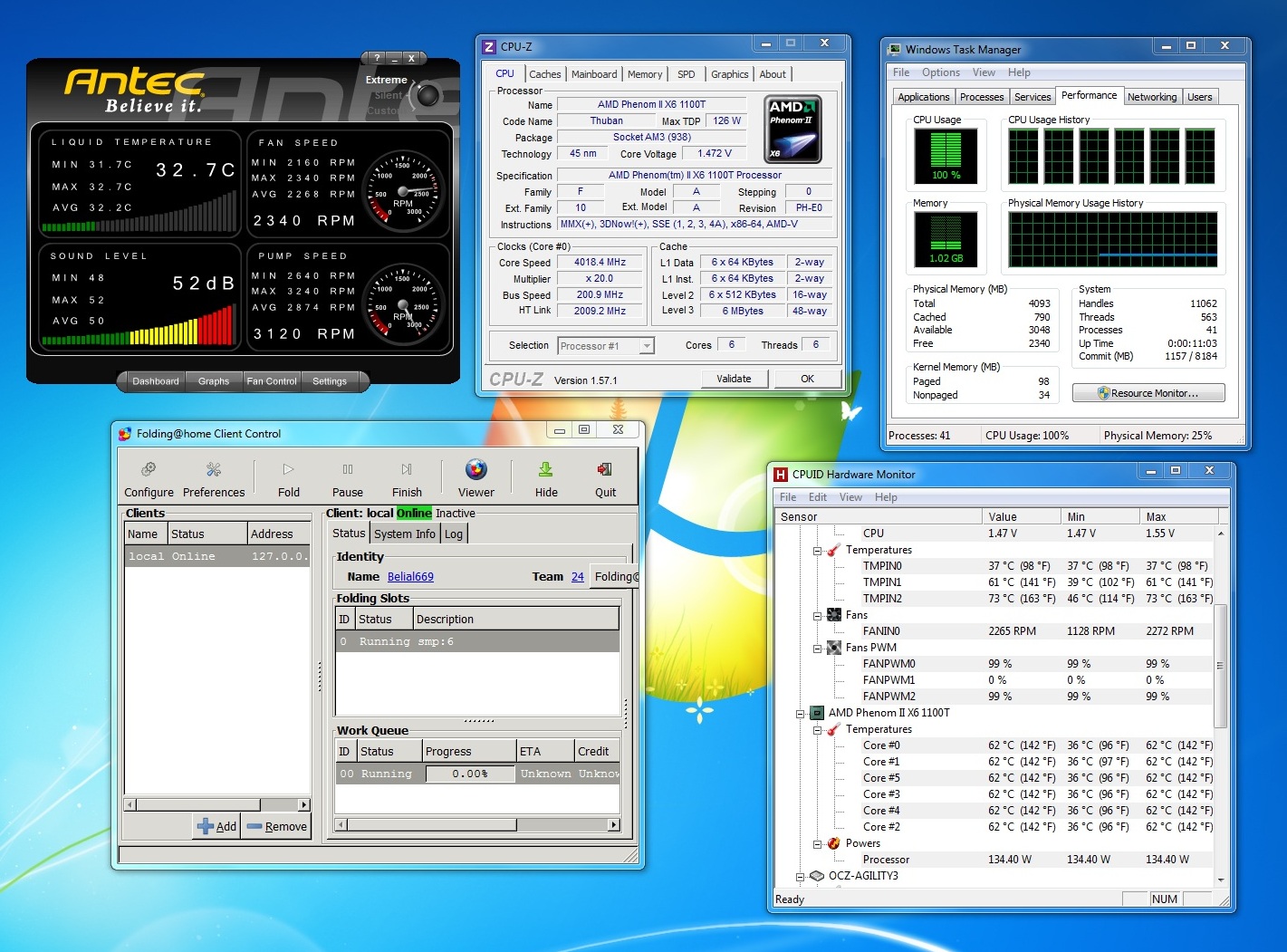Launch the Folding@home Viewer
Image resolution: width=1287 pixels, height=952 pixels.
476,469
